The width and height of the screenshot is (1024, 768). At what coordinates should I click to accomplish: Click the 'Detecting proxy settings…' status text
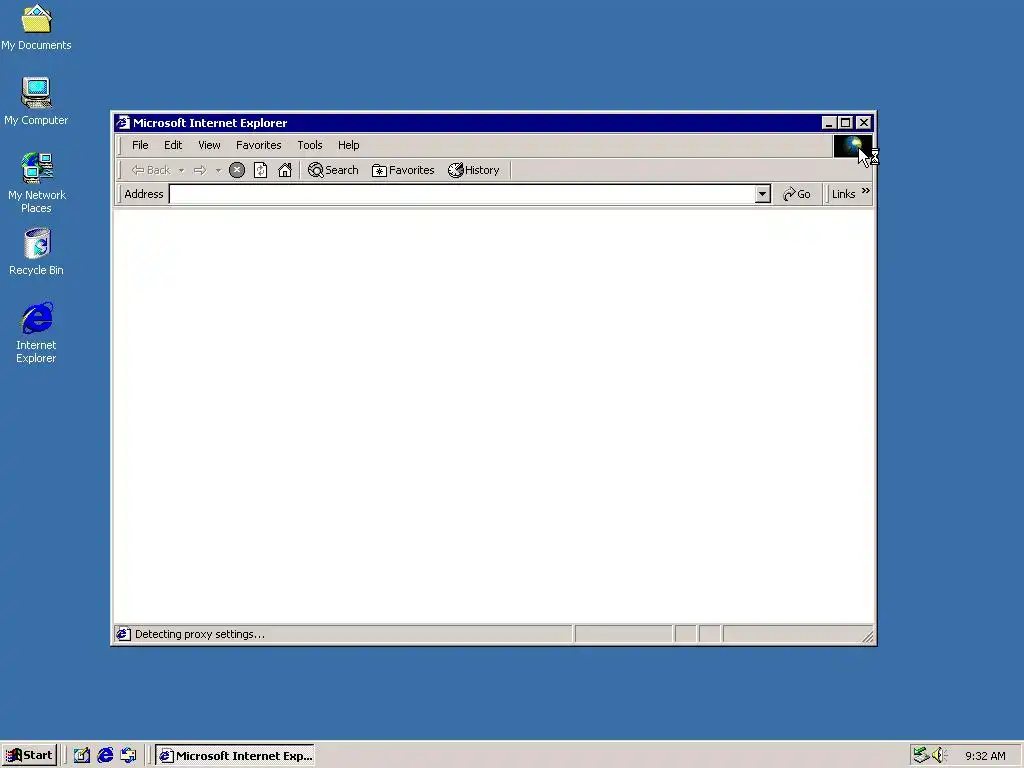click(200, 634)
